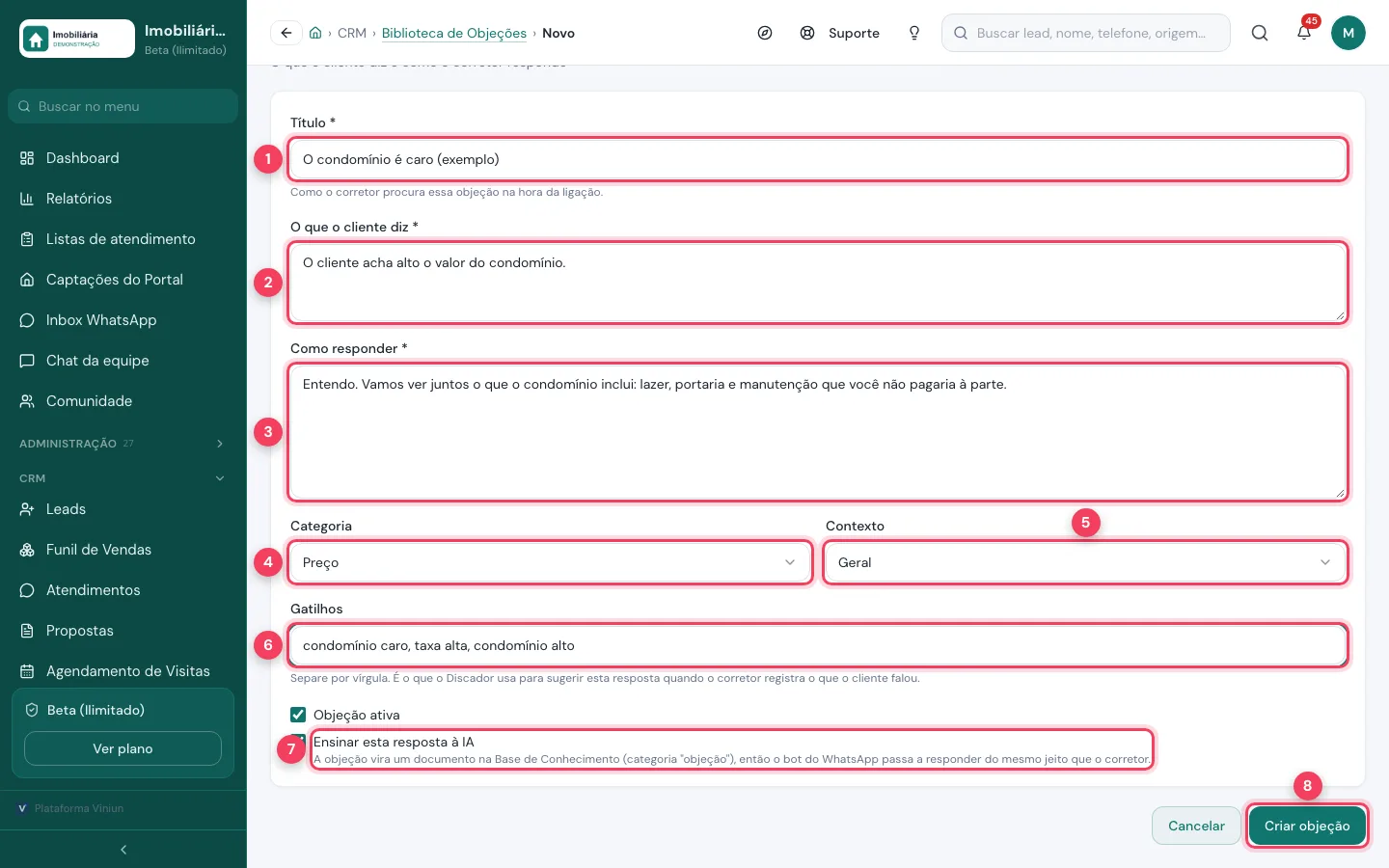Open Dashboard from the sidebar
This screenshot has height=868, width=1389.
tap(123, 158)
